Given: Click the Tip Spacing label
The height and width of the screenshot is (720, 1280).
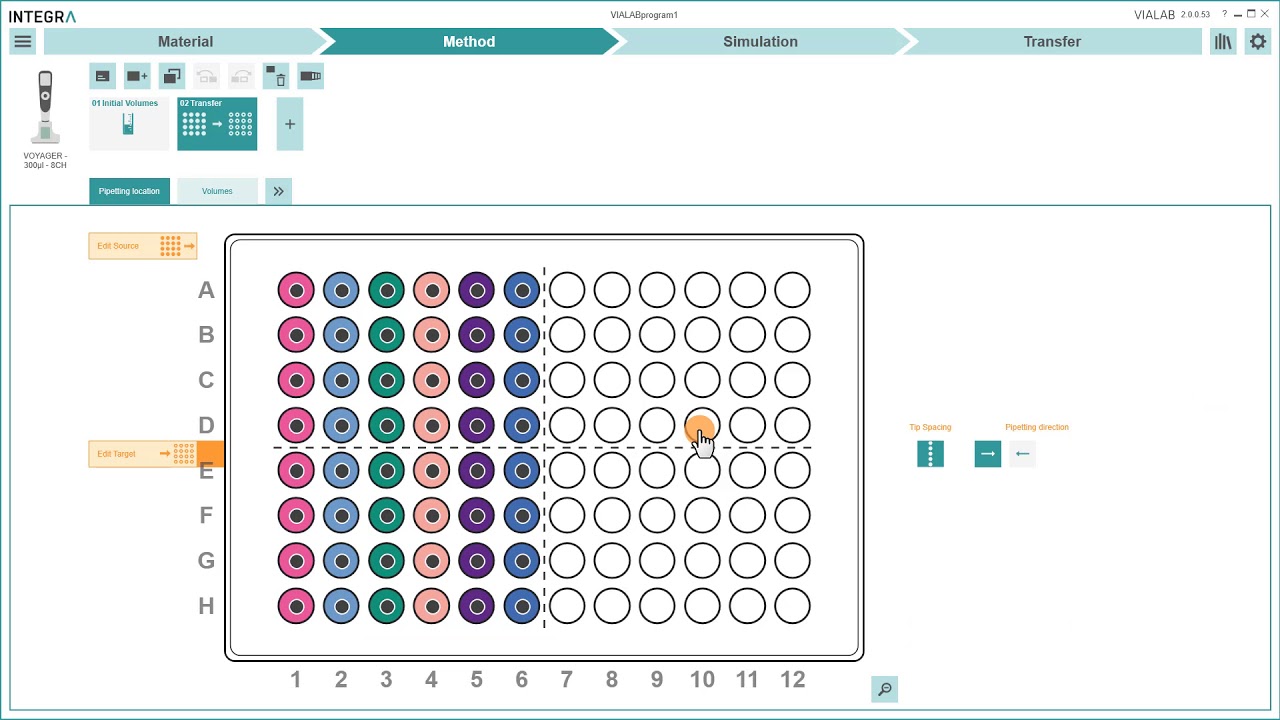Looking at the screenshot, I should (930, 427).
